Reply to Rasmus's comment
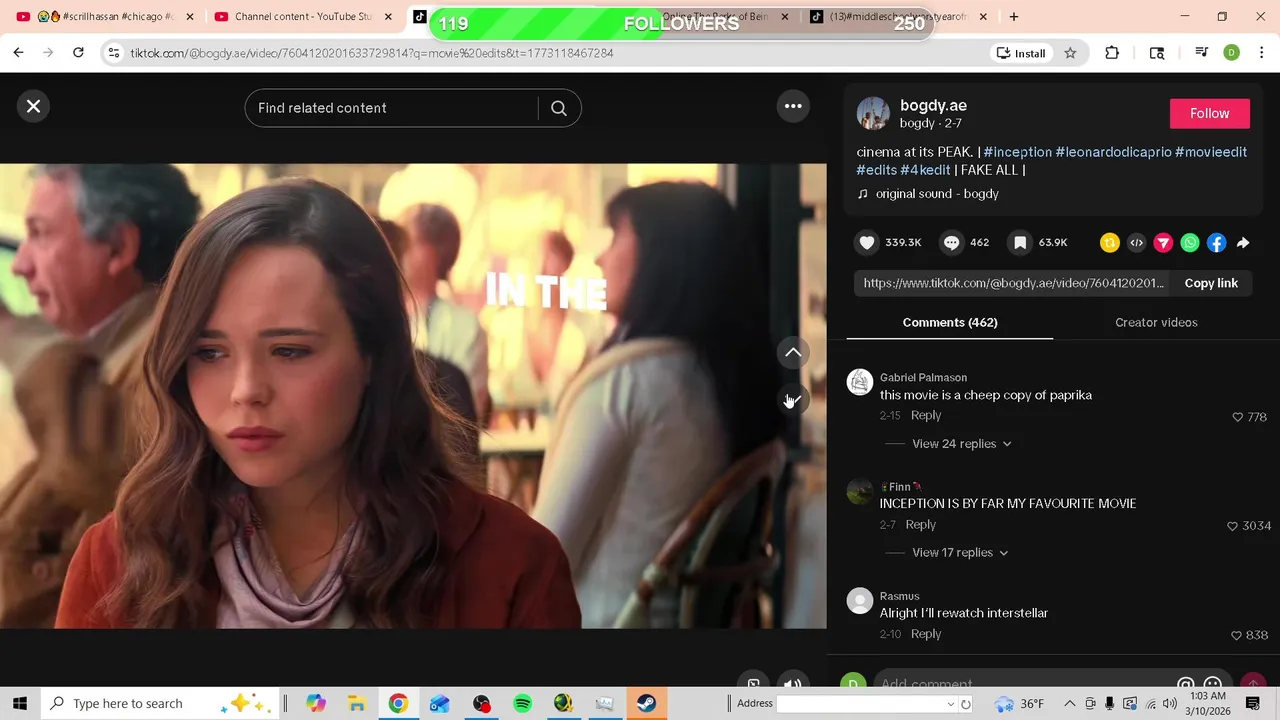Viewport: 1280px width, 720px height. 926,633
